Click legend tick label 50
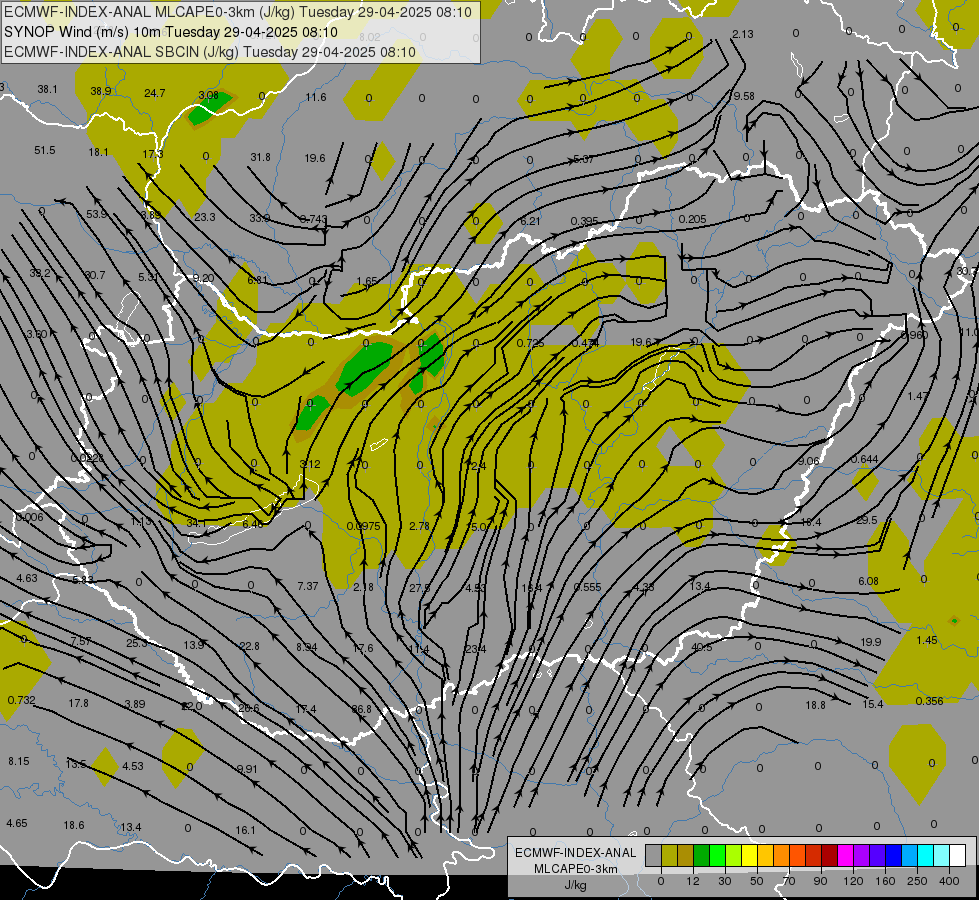979x900 pixels. click(x=757, y=881)
